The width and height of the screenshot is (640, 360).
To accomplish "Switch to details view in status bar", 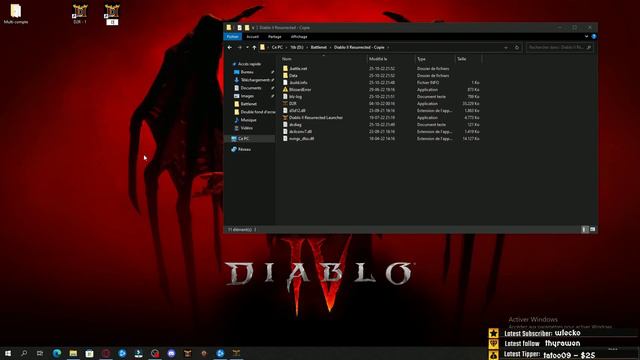I will (584, 230).
